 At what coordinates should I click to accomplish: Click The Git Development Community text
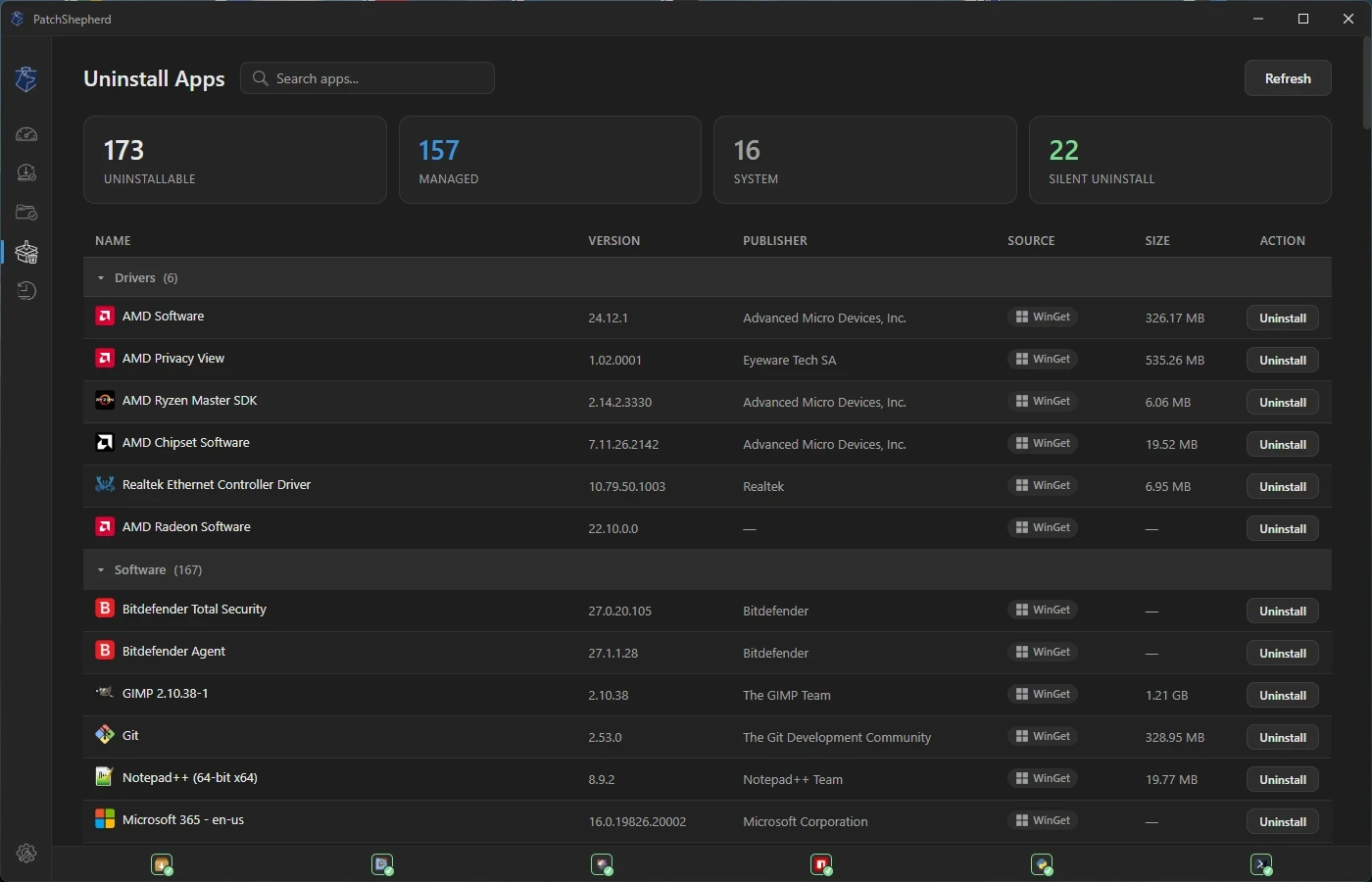coord(837,738)
